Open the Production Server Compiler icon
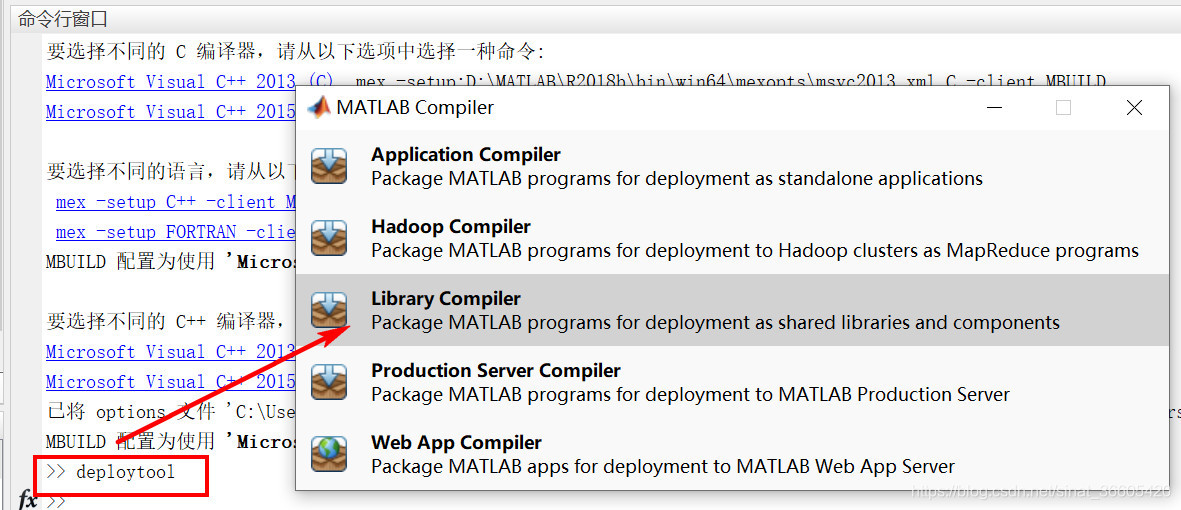Image resolution: width=1181 pixels, height=510 pixels. point(329,382)
